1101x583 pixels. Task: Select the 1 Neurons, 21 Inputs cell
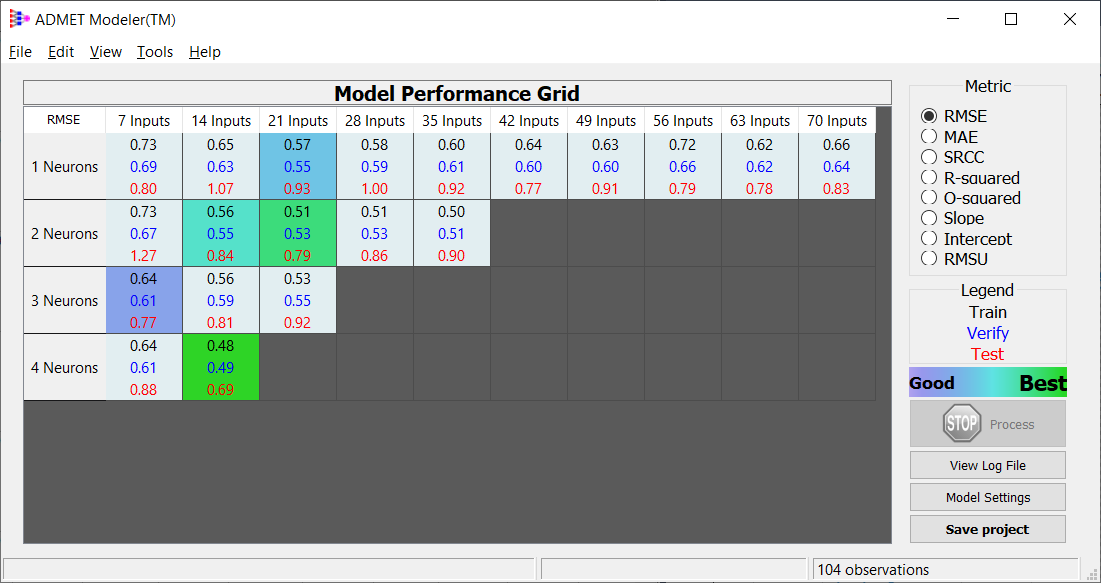tap(298, 166)
